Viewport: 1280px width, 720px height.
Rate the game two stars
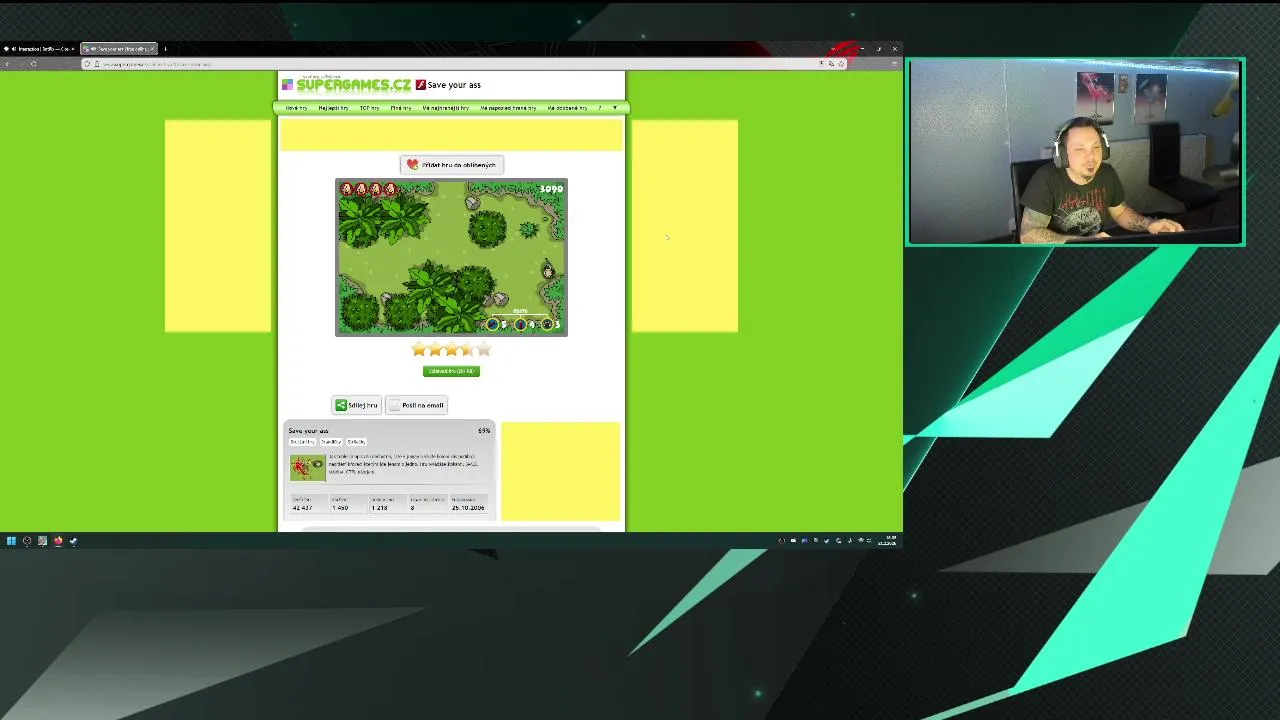(x=435, y=349)
